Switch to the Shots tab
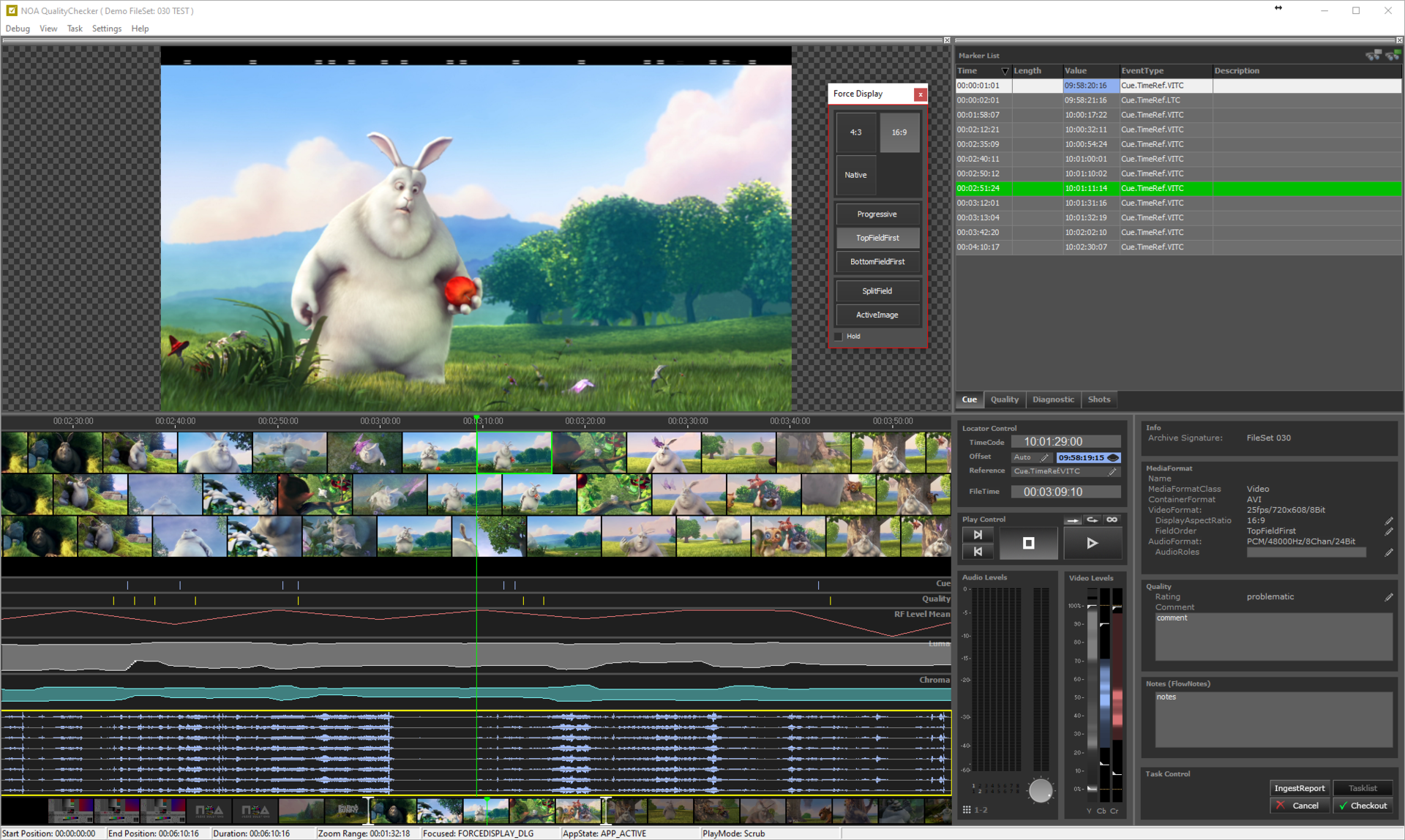 pos(1099,400)
